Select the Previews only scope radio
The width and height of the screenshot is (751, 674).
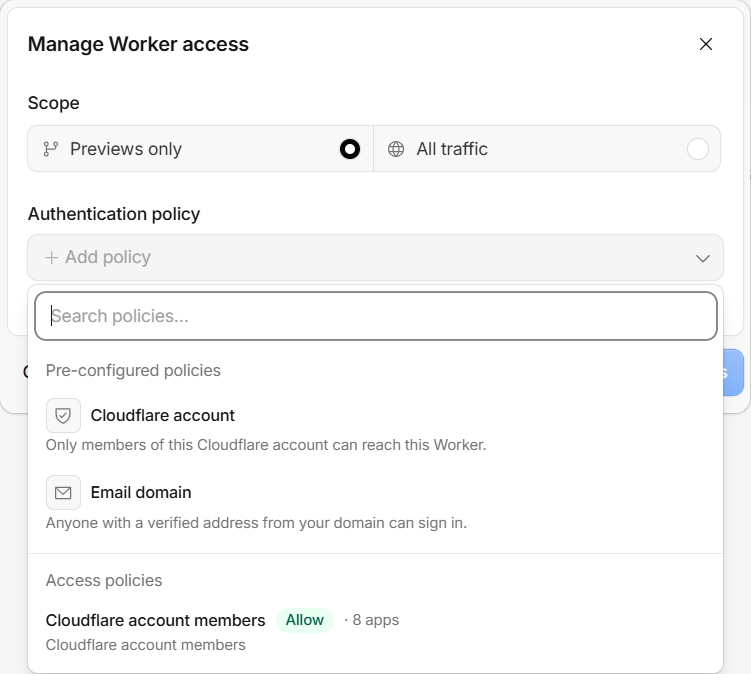(x=350, y=149)
